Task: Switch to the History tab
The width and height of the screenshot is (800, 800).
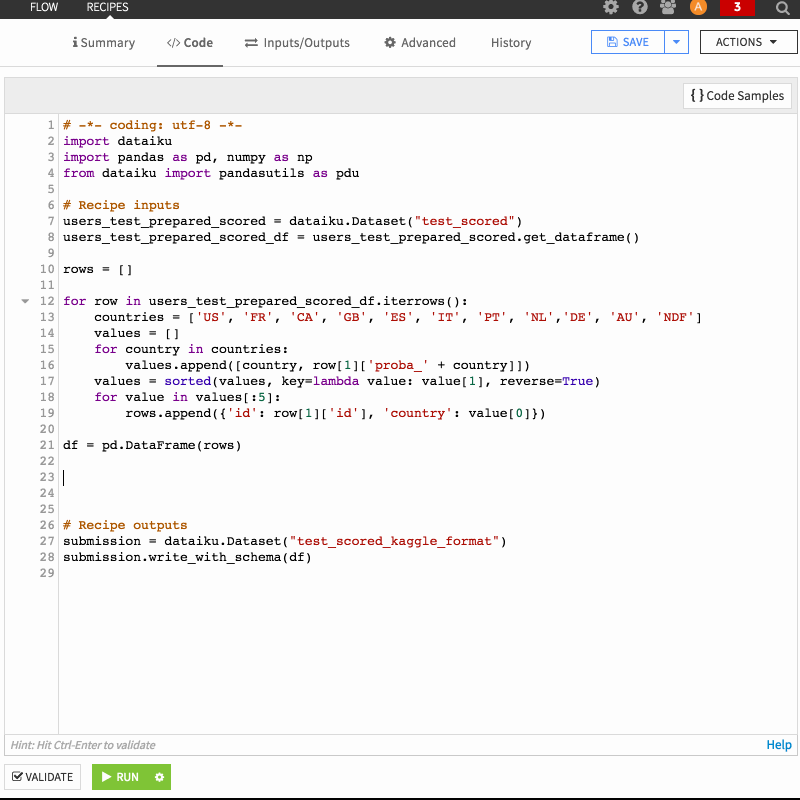Action: coord(511,43)
